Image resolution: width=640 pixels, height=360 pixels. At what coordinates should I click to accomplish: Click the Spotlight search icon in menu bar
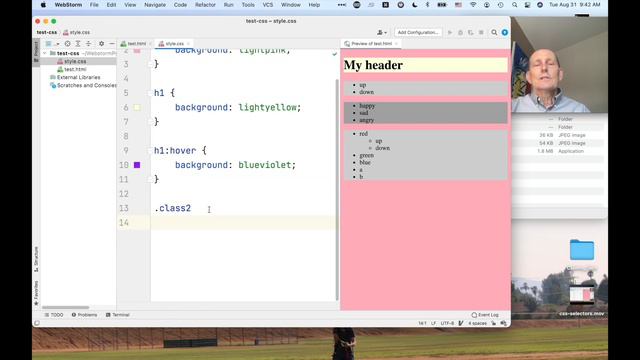pos(514,5)
